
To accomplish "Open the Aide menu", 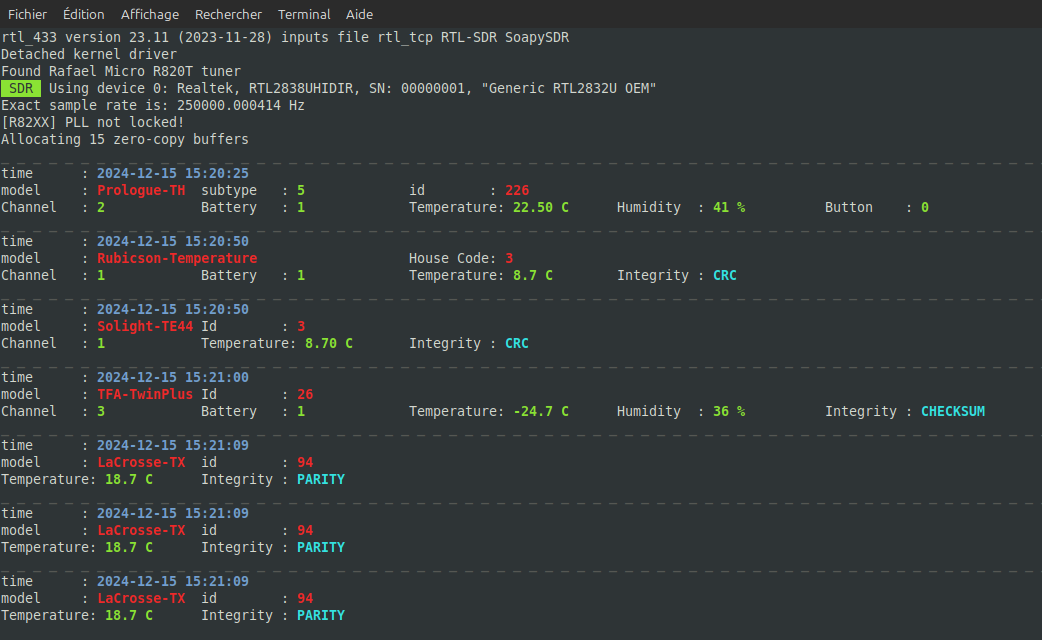I will coord(359,14).
